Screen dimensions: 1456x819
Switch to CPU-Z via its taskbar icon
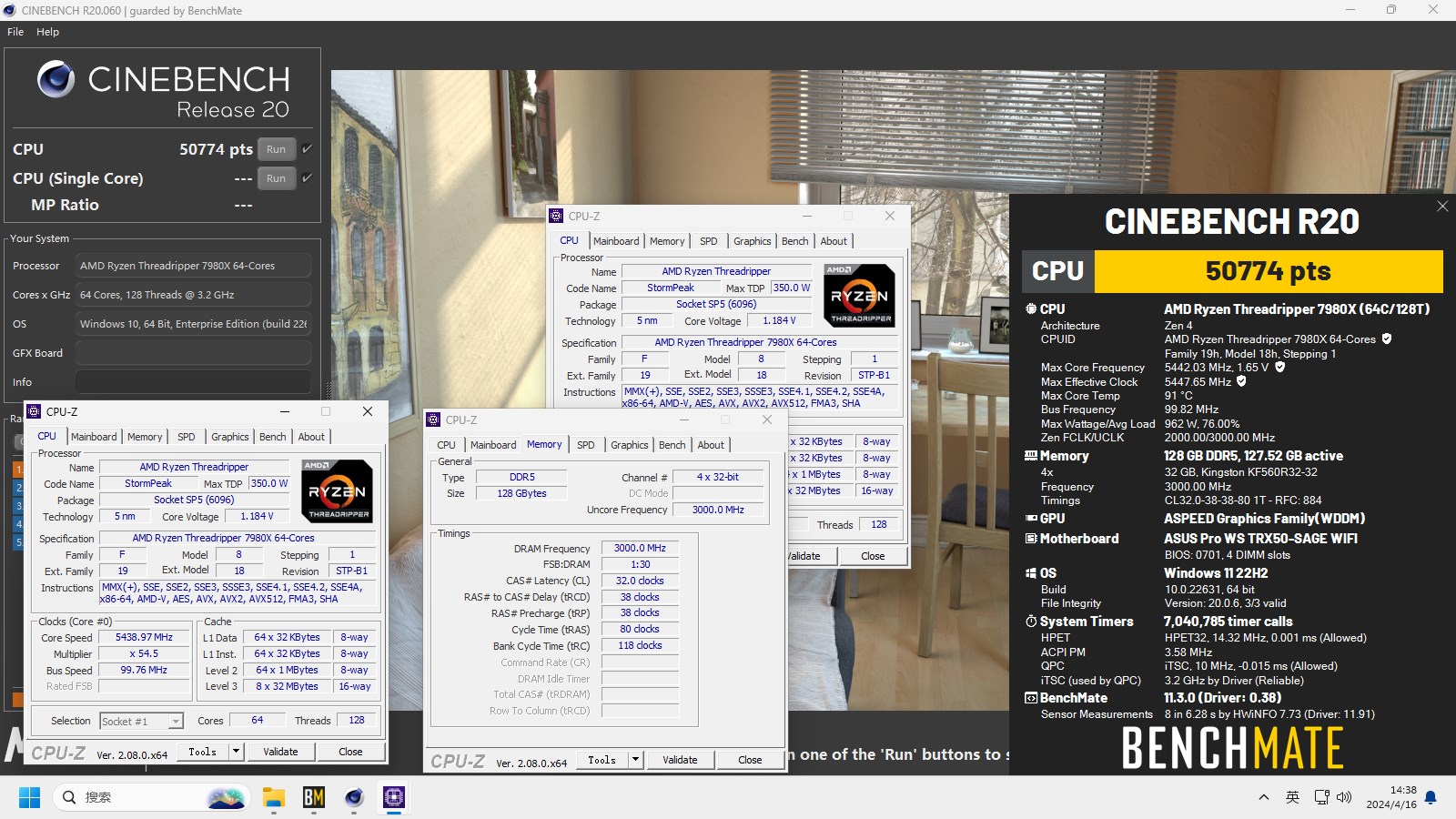coord(394,797)
